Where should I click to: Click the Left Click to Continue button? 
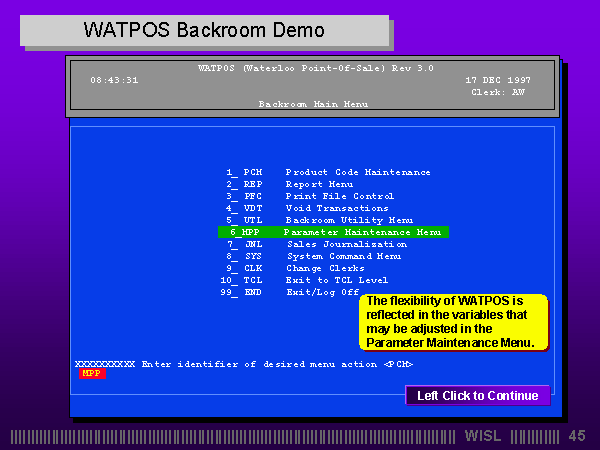pyautogui.click(x=477, y=396)
